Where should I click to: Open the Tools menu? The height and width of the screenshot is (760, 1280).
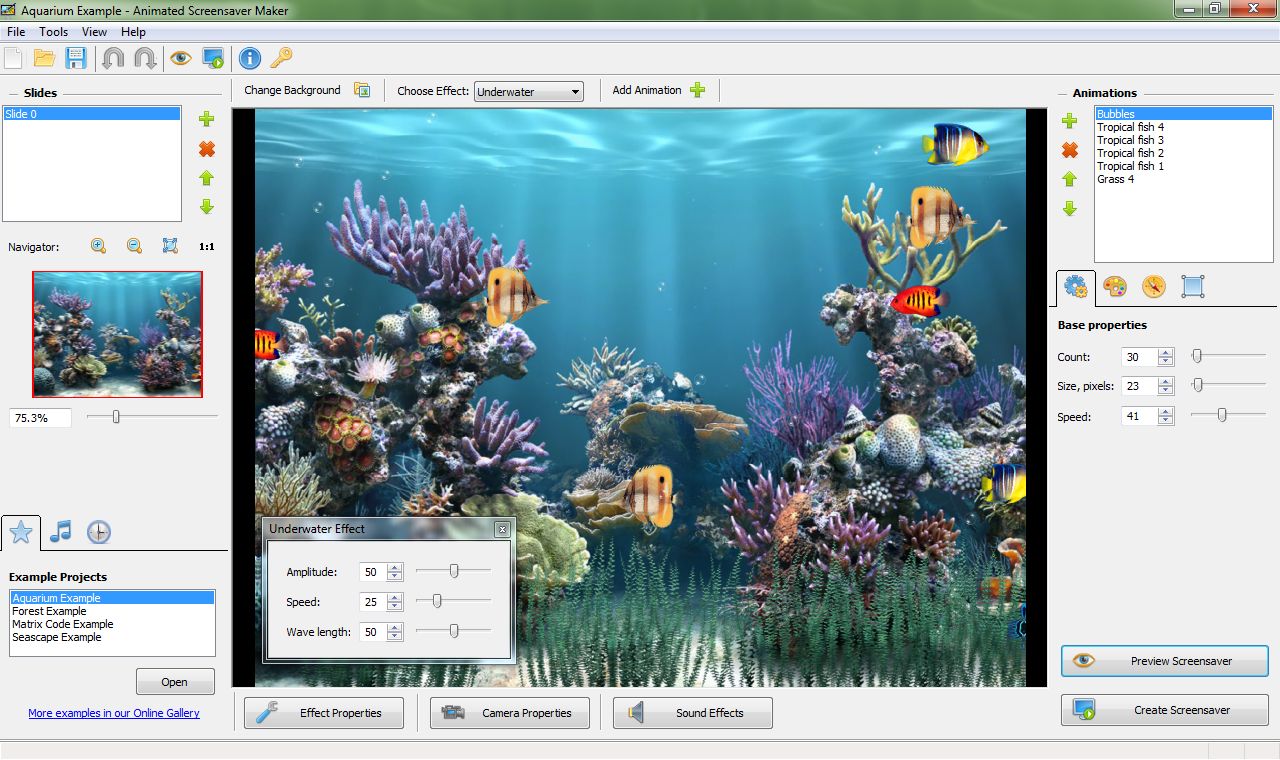53,31
